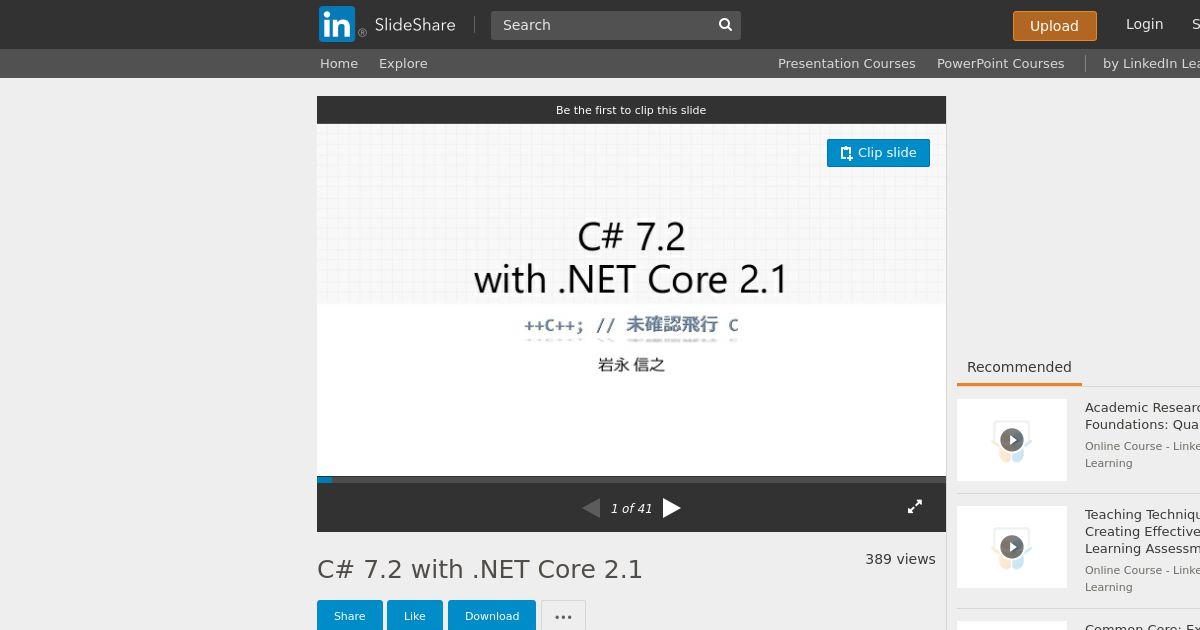Click the Clip slide button
The width and height of the screenshot is (1200, 630).
[878, 153]
